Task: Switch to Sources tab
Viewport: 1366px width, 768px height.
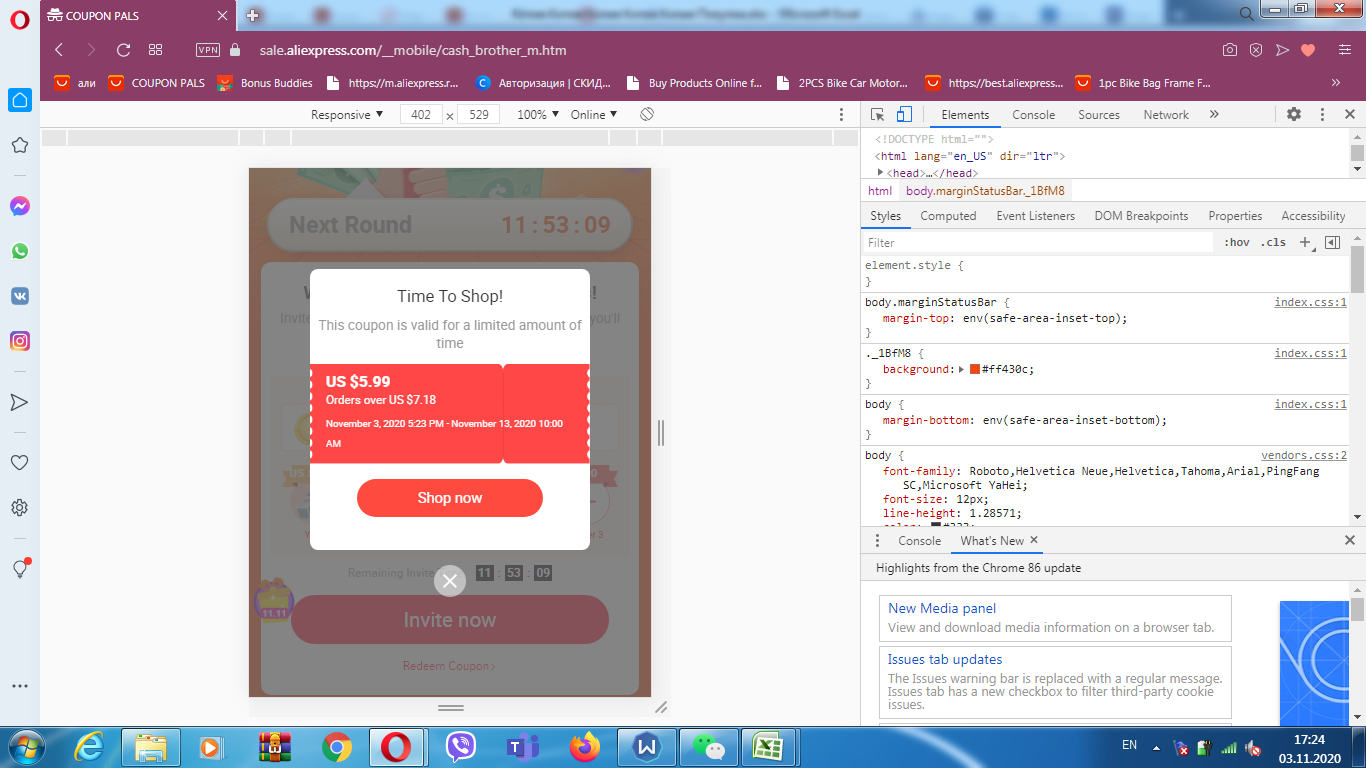Action: [x=1099, y=115]
